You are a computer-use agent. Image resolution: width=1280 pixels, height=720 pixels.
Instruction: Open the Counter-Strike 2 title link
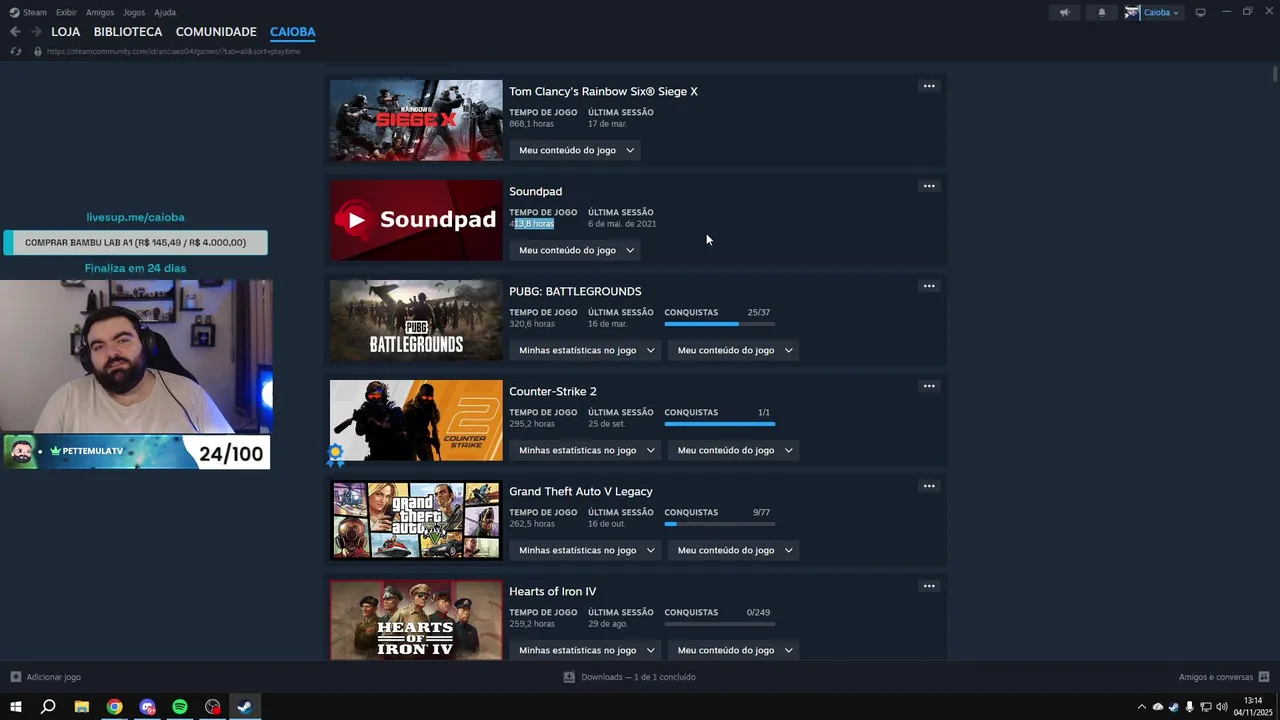(x=553, y=391)
